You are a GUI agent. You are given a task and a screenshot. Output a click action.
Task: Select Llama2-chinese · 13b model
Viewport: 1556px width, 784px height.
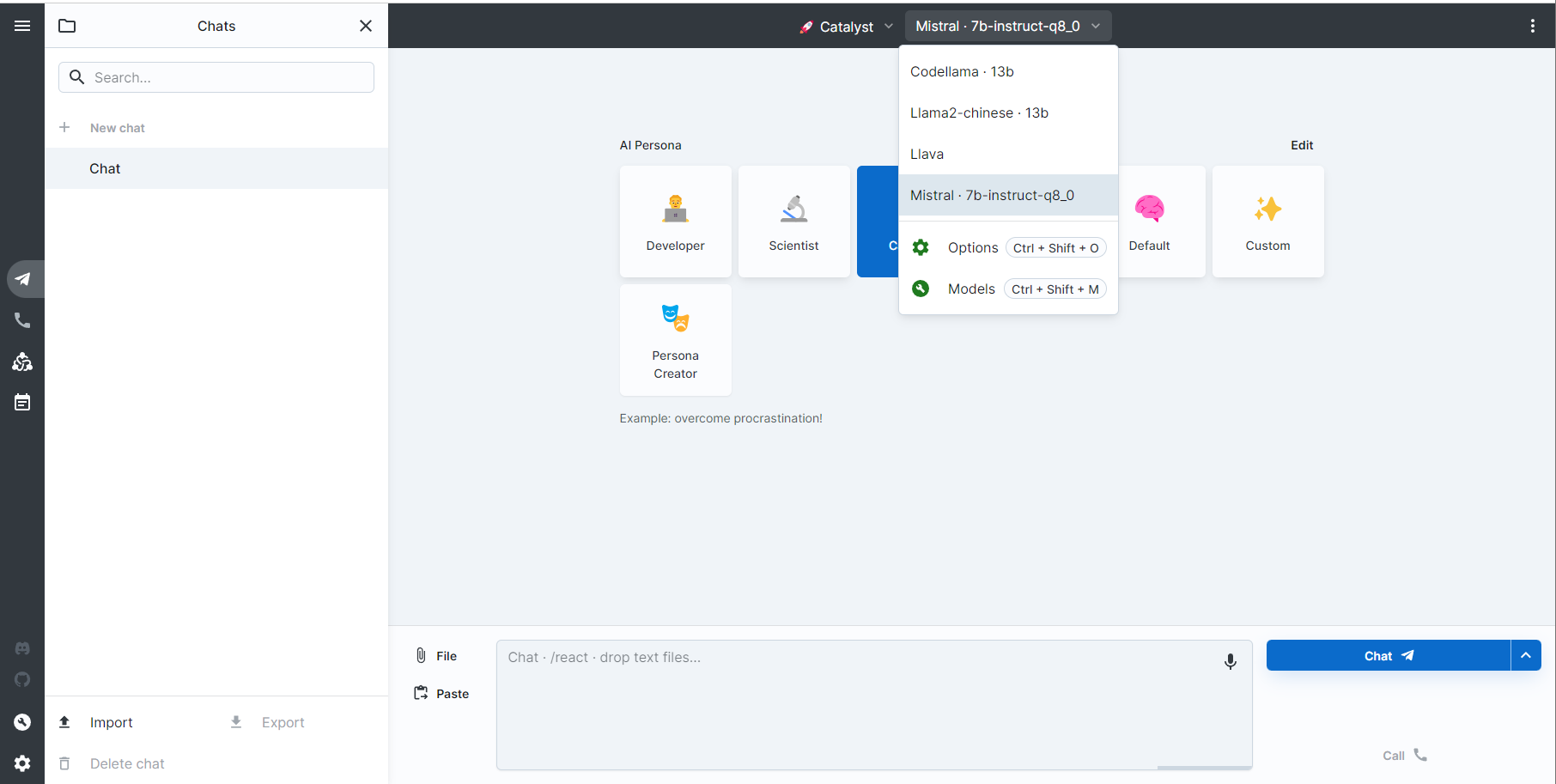1008,112
